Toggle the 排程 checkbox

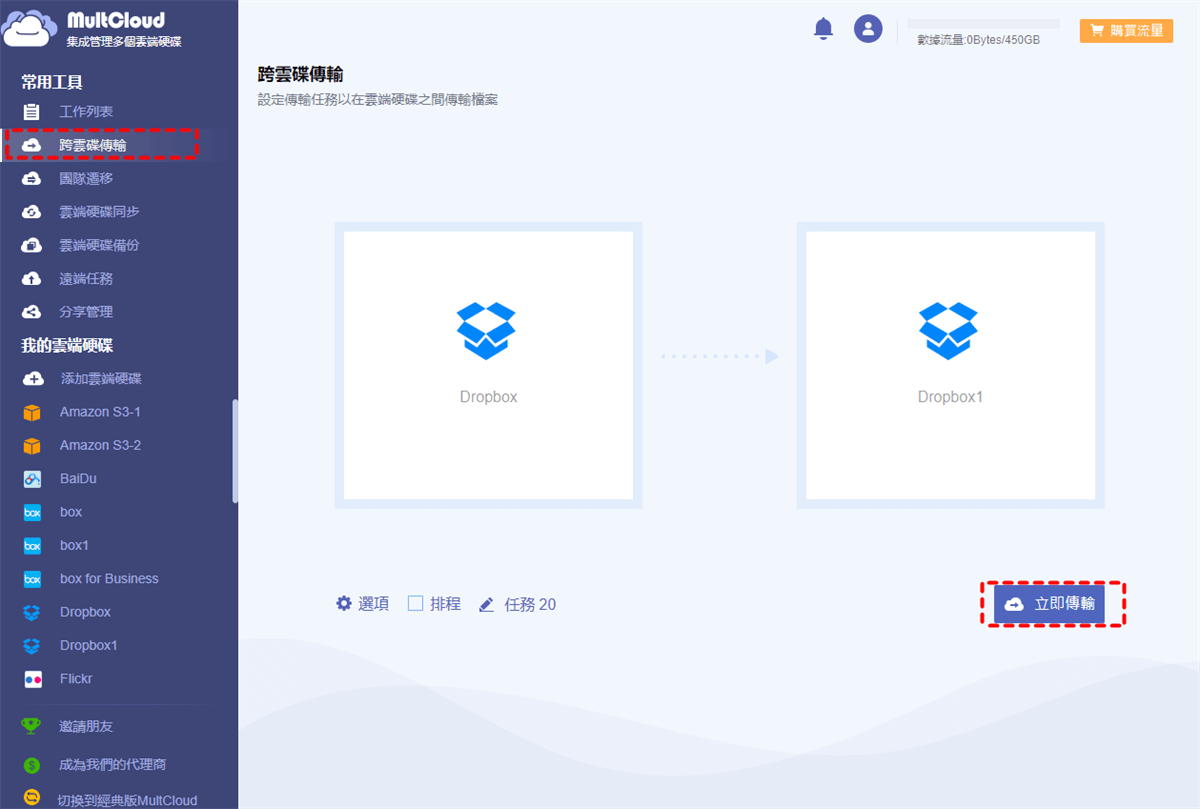(416, 603)
